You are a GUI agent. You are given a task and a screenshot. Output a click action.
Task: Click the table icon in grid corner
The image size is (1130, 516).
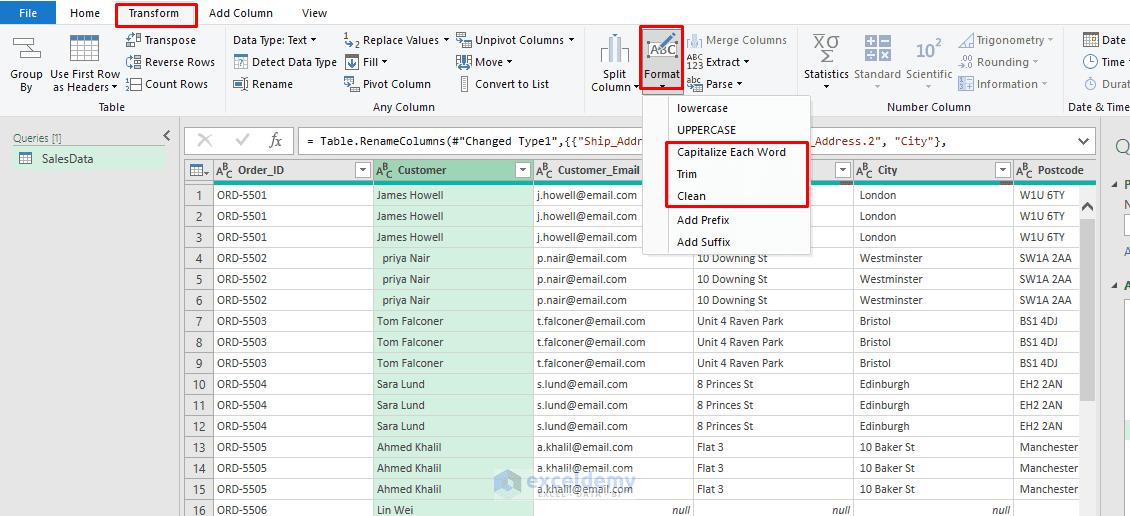(197, 171)
